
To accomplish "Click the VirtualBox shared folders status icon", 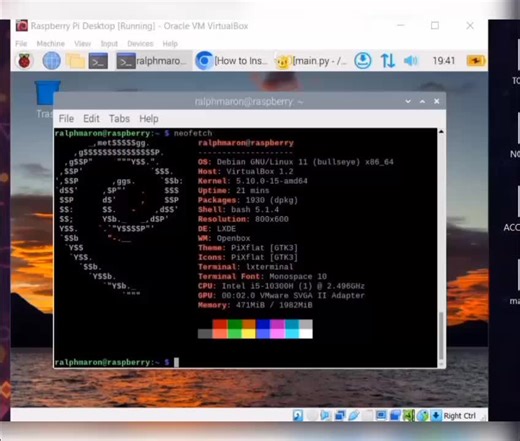I will (x=368, y=415).
